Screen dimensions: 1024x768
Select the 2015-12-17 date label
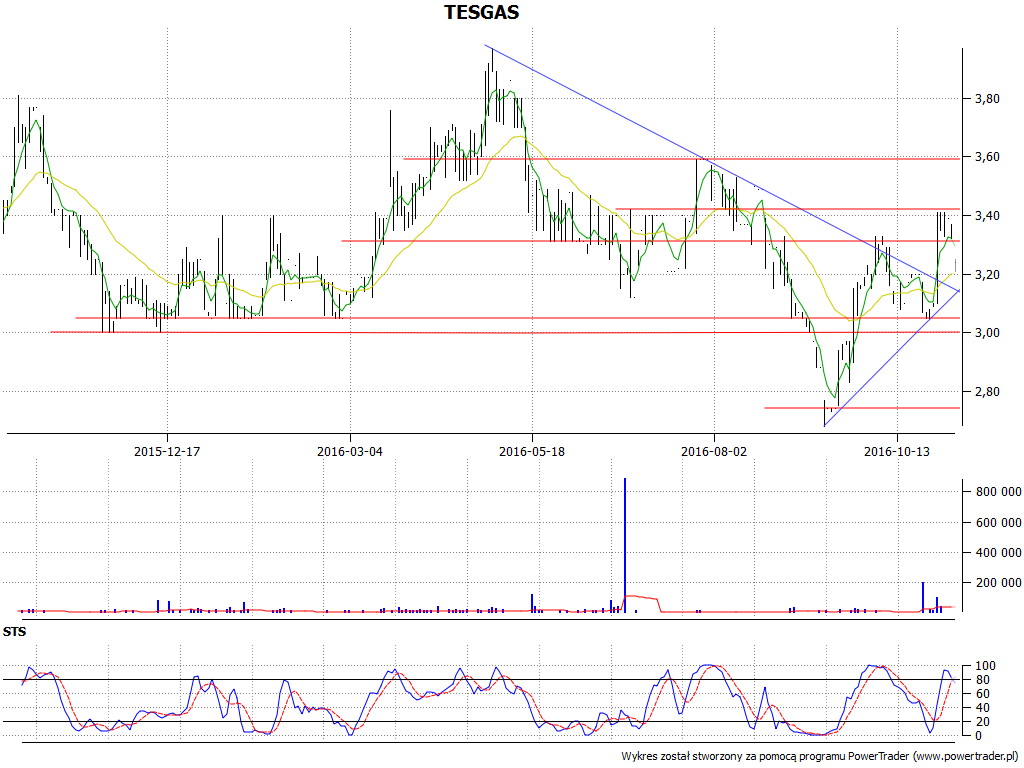(x=167, y=451)
